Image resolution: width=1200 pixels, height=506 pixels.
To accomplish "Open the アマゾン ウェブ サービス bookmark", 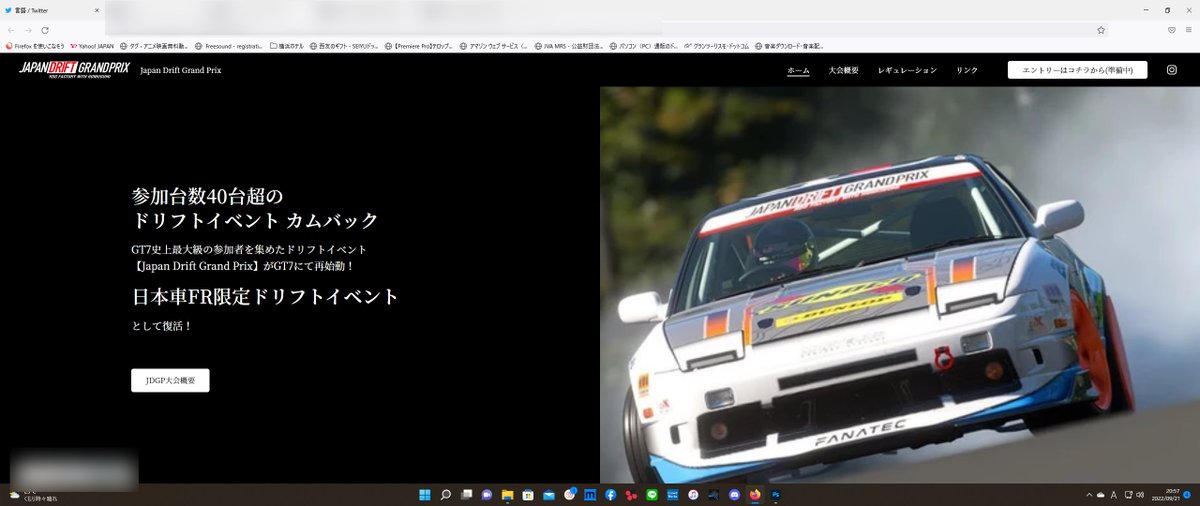I will click(494, 45).
